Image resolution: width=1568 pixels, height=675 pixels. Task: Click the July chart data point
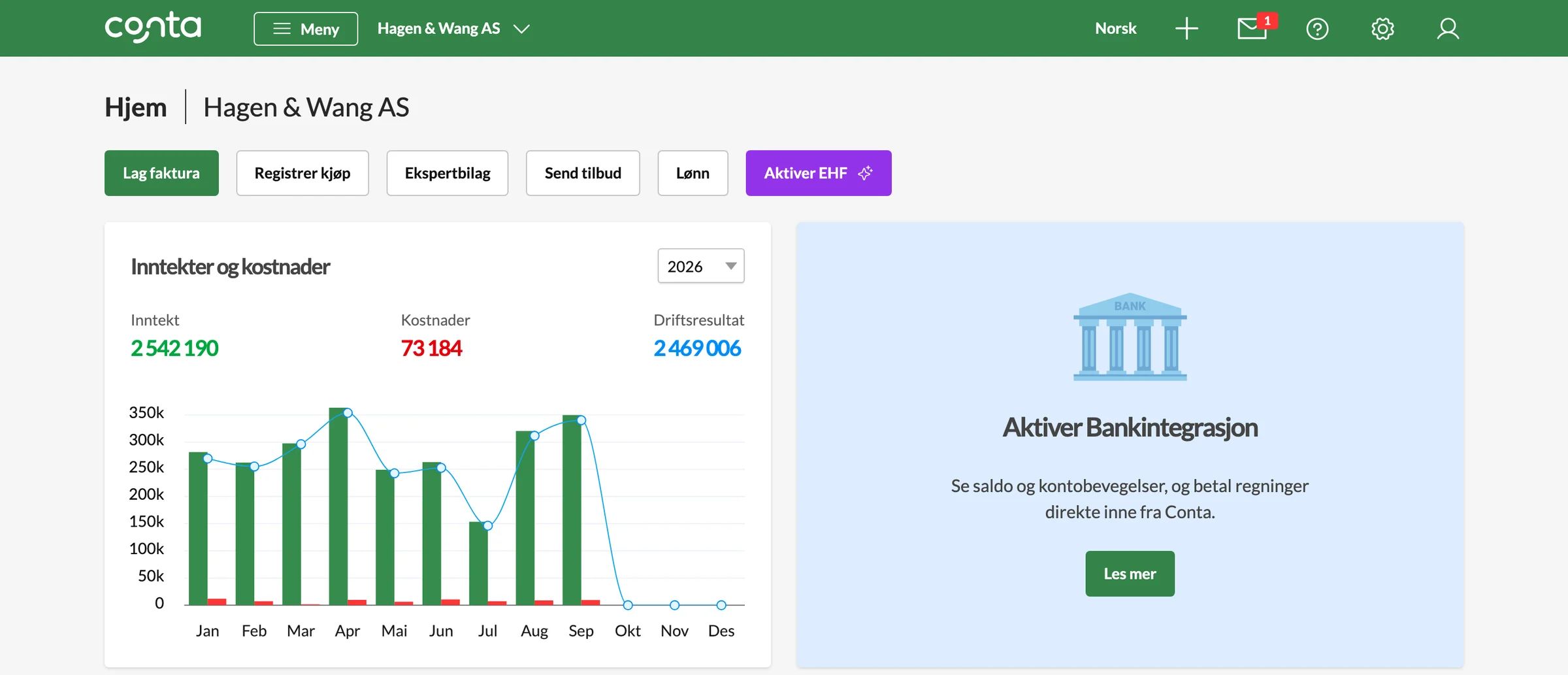pyautogui.click(x=488, y=525)
